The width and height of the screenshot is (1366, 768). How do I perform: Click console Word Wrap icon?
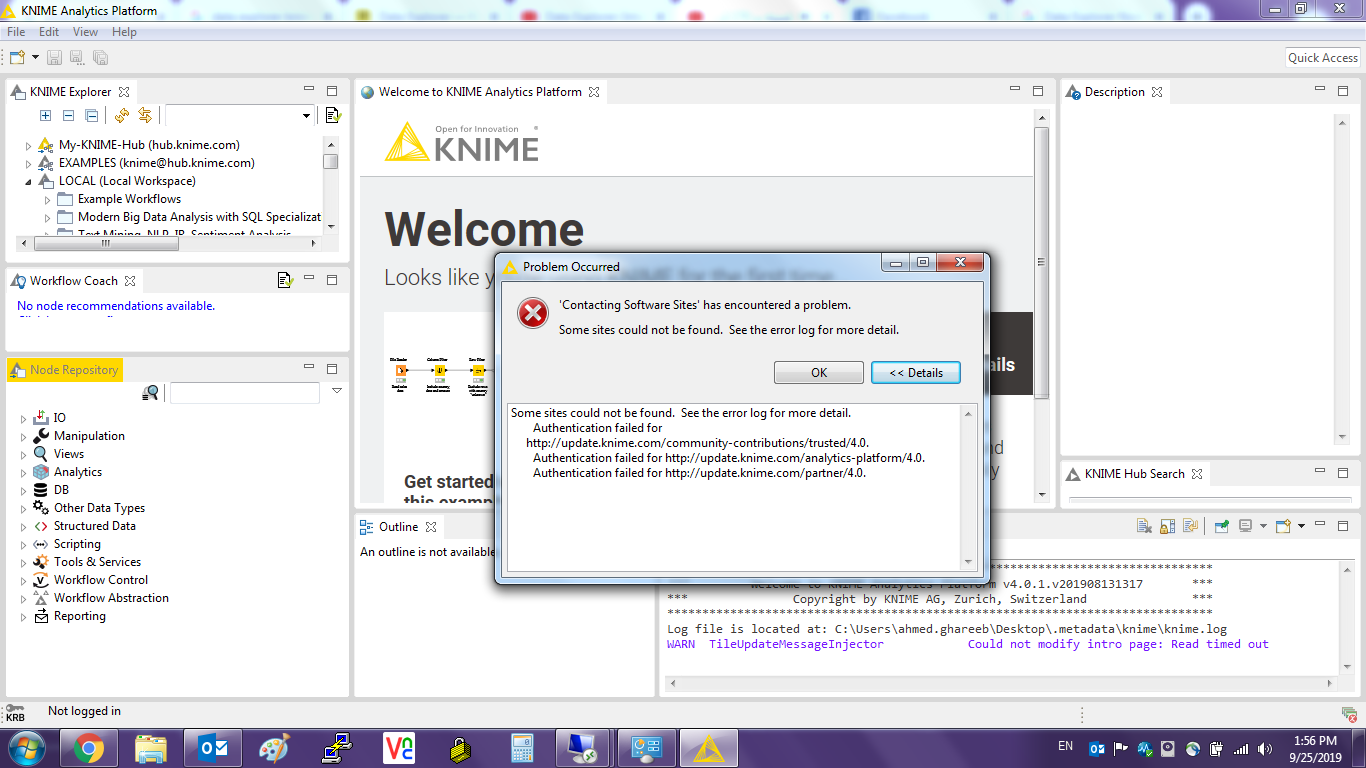click(x=1190, y=526)
